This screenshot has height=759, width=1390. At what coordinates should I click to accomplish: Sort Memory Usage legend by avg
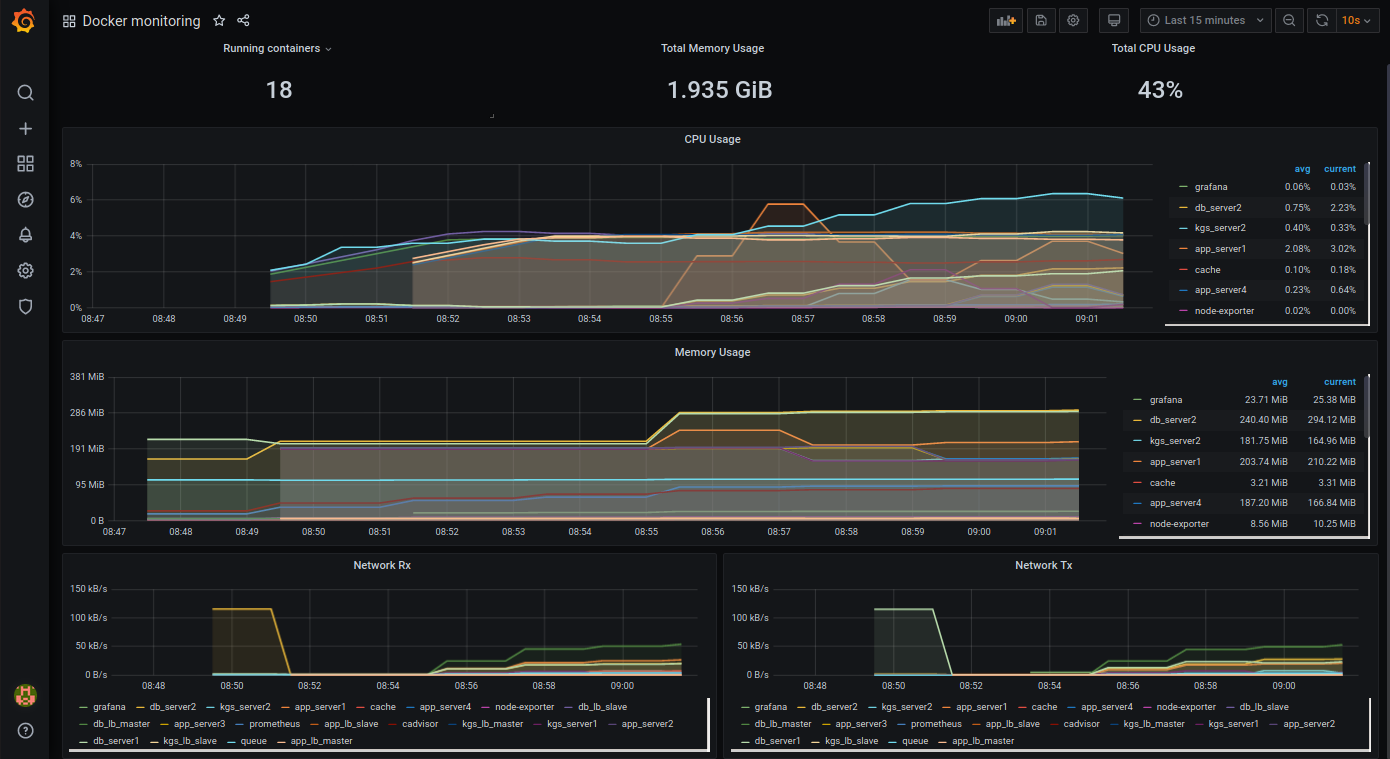pos(1279,382)
